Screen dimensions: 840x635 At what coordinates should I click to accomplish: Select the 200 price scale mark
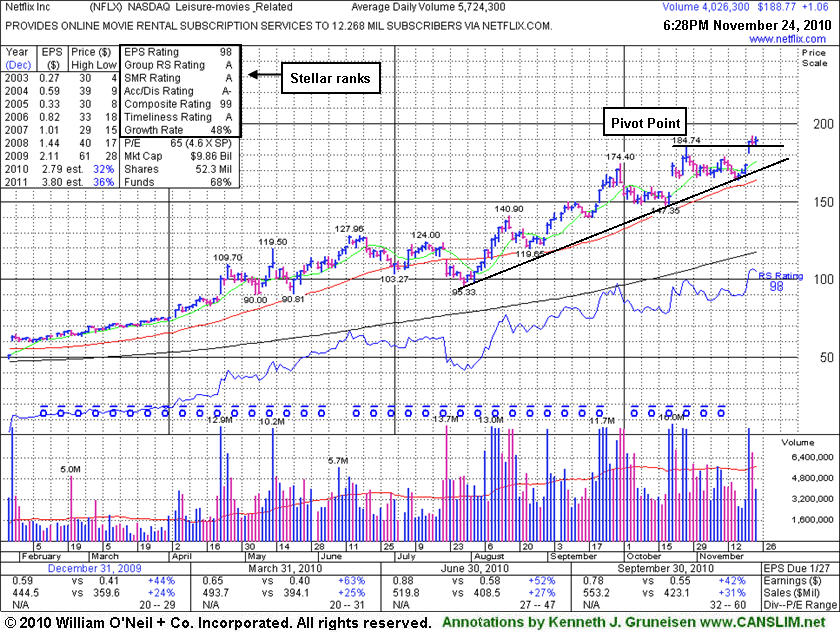point(823,124)
